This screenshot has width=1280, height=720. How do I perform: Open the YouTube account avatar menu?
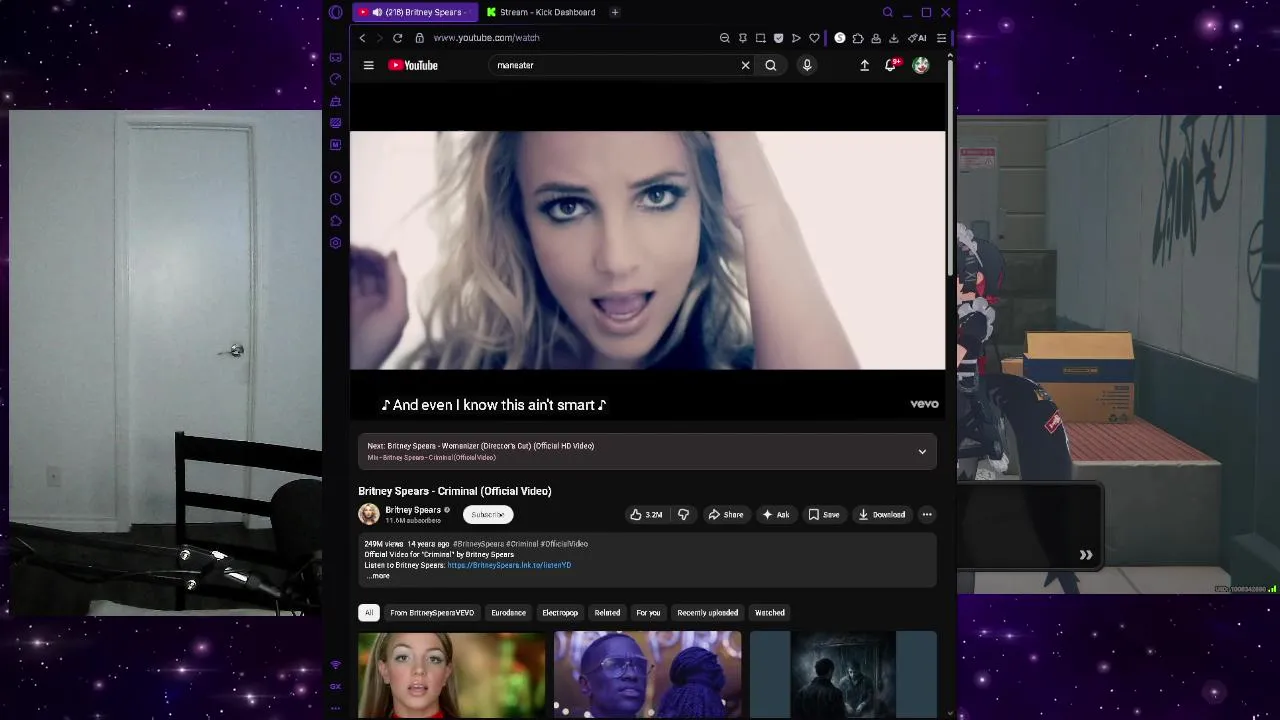click(921, 65)
